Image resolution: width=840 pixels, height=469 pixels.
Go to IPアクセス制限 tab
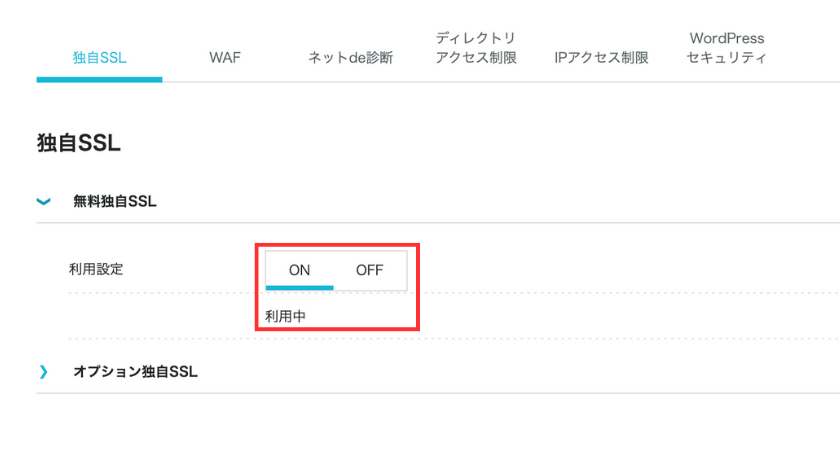point(601,57)
